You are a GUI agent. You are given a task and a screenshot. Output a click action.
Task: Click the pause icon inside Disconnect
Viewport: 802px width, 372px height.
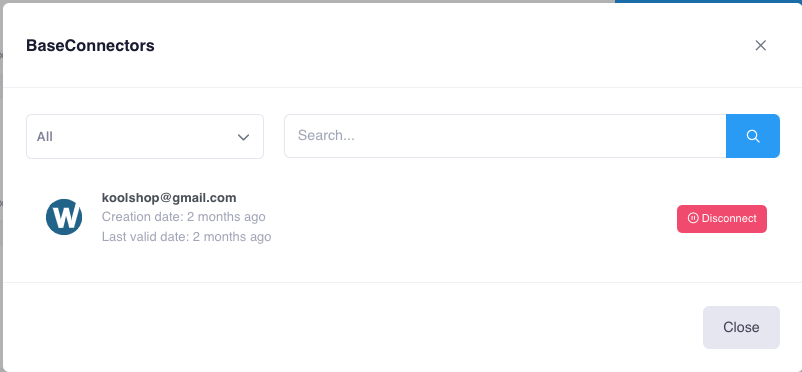693,218
